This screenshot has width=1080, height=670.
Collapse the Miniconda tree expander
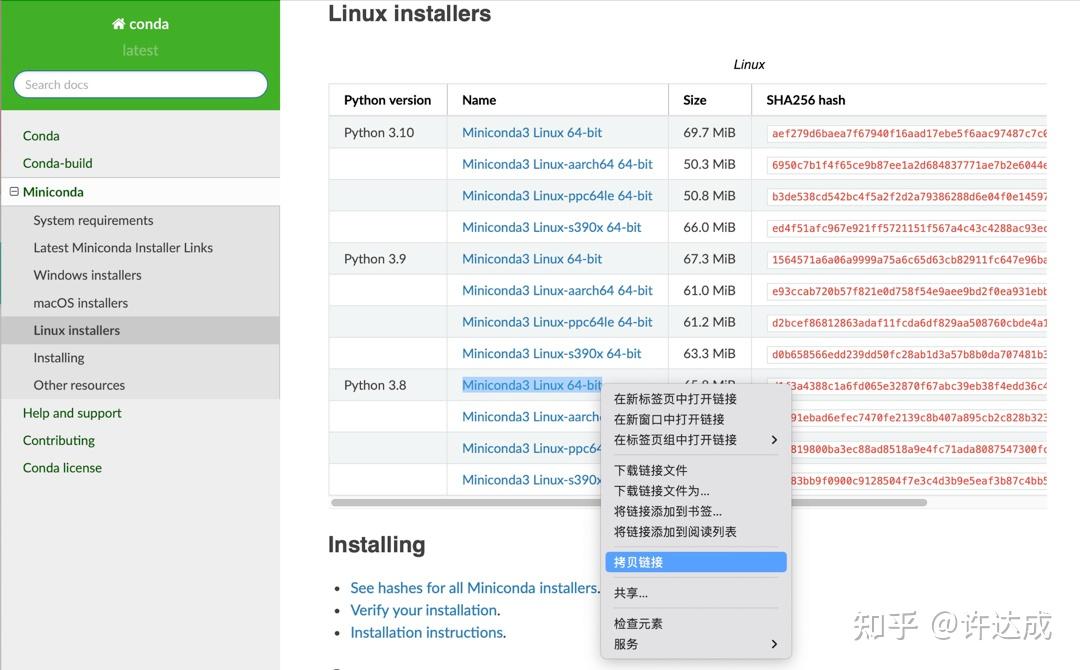pos(14,192)
